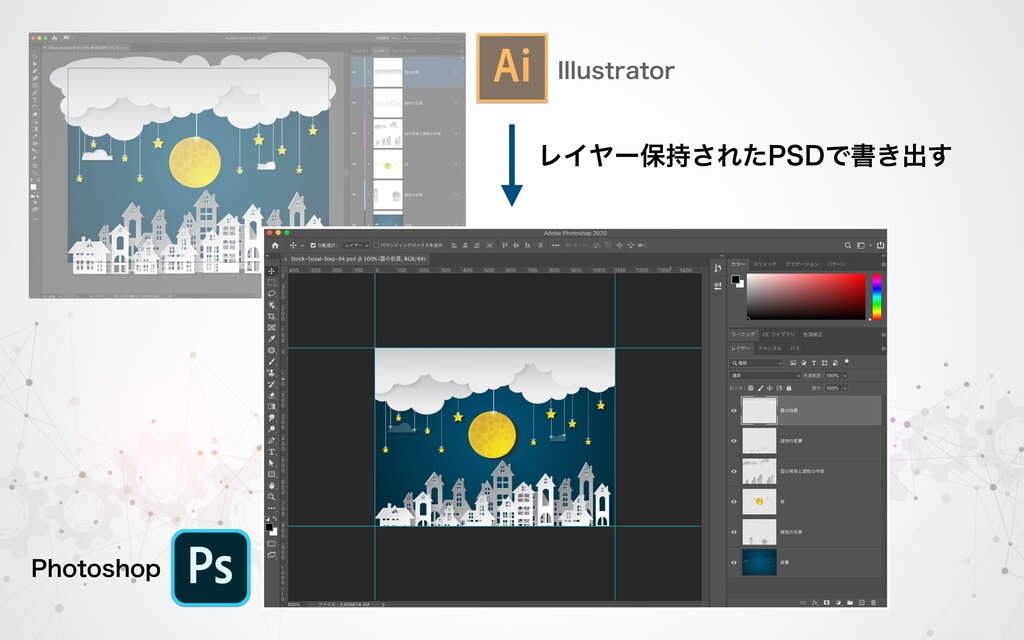The width and height of the screenshot is (1024, 640).
Task: Hide the moon layer with eye icon
Action: click(x=733, y=502)
